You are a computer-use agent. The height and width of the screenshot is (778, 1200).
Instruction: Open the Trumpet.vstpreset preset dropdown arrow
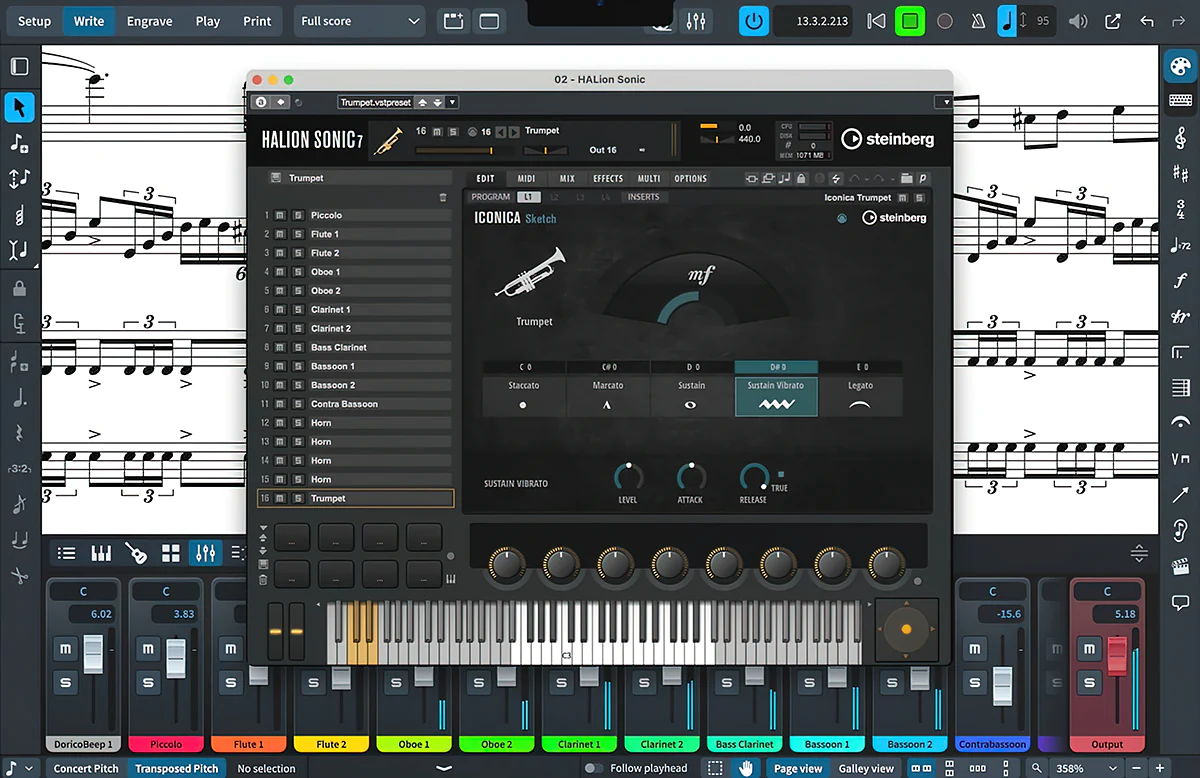click(452, 102)
